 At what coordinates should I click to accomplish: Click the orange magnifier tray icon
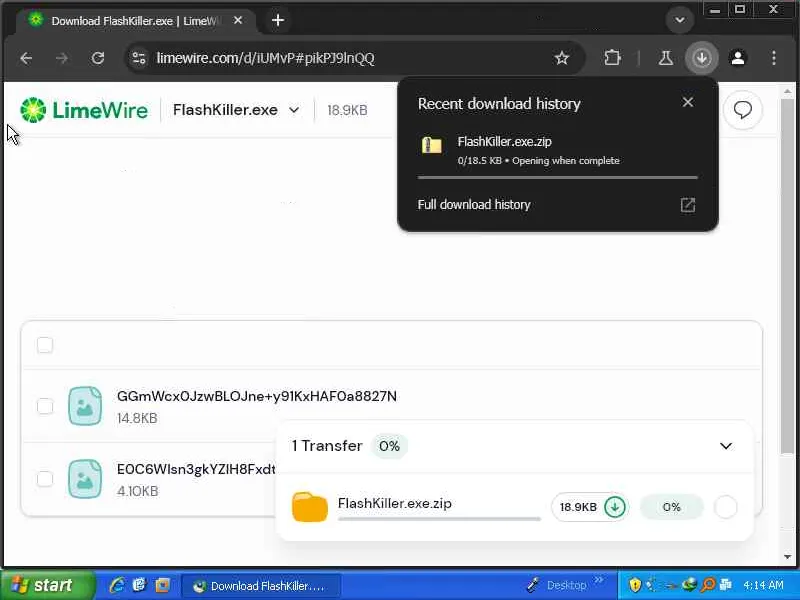[x=708, y=585]
